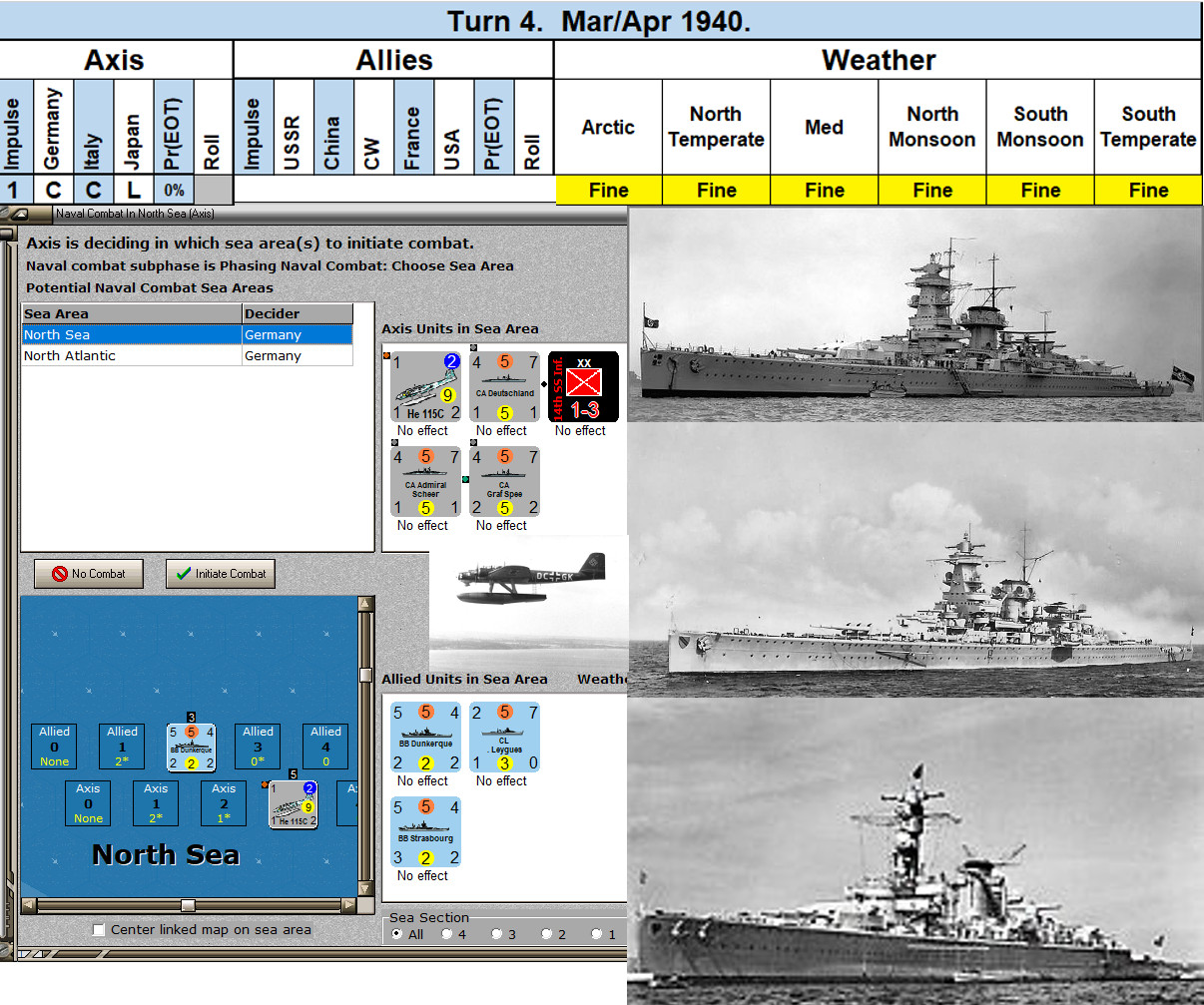
Task: Click the middle cruiser photo
Action: point(915,560)
